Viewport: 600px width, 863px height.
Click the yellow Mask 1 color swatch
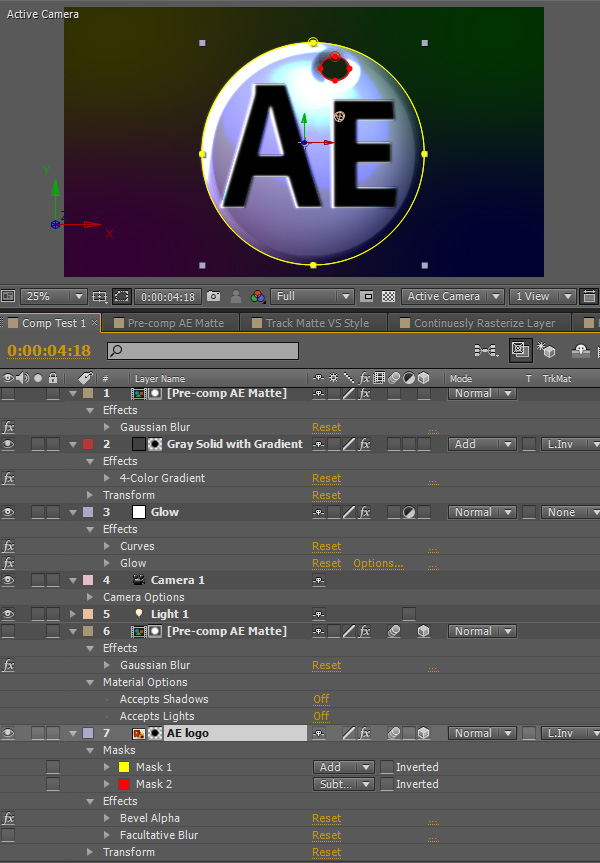click(124, 767)
